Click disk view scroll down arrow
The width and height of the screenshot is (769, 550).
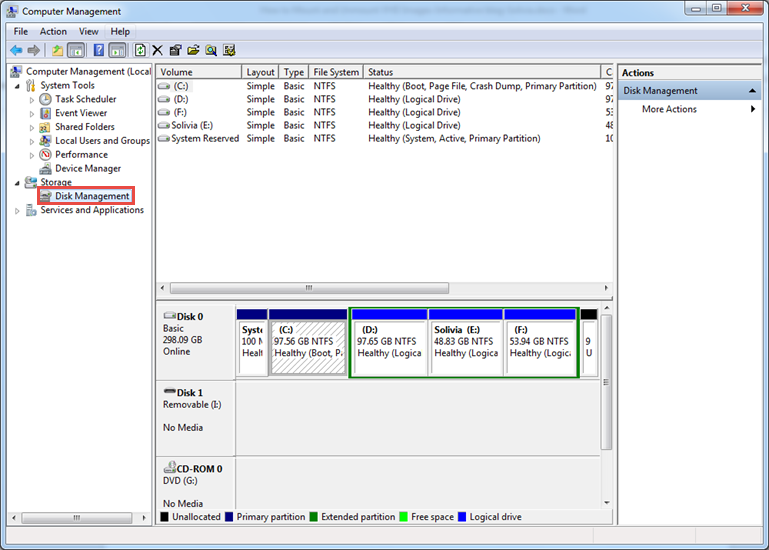pos(607,503)
